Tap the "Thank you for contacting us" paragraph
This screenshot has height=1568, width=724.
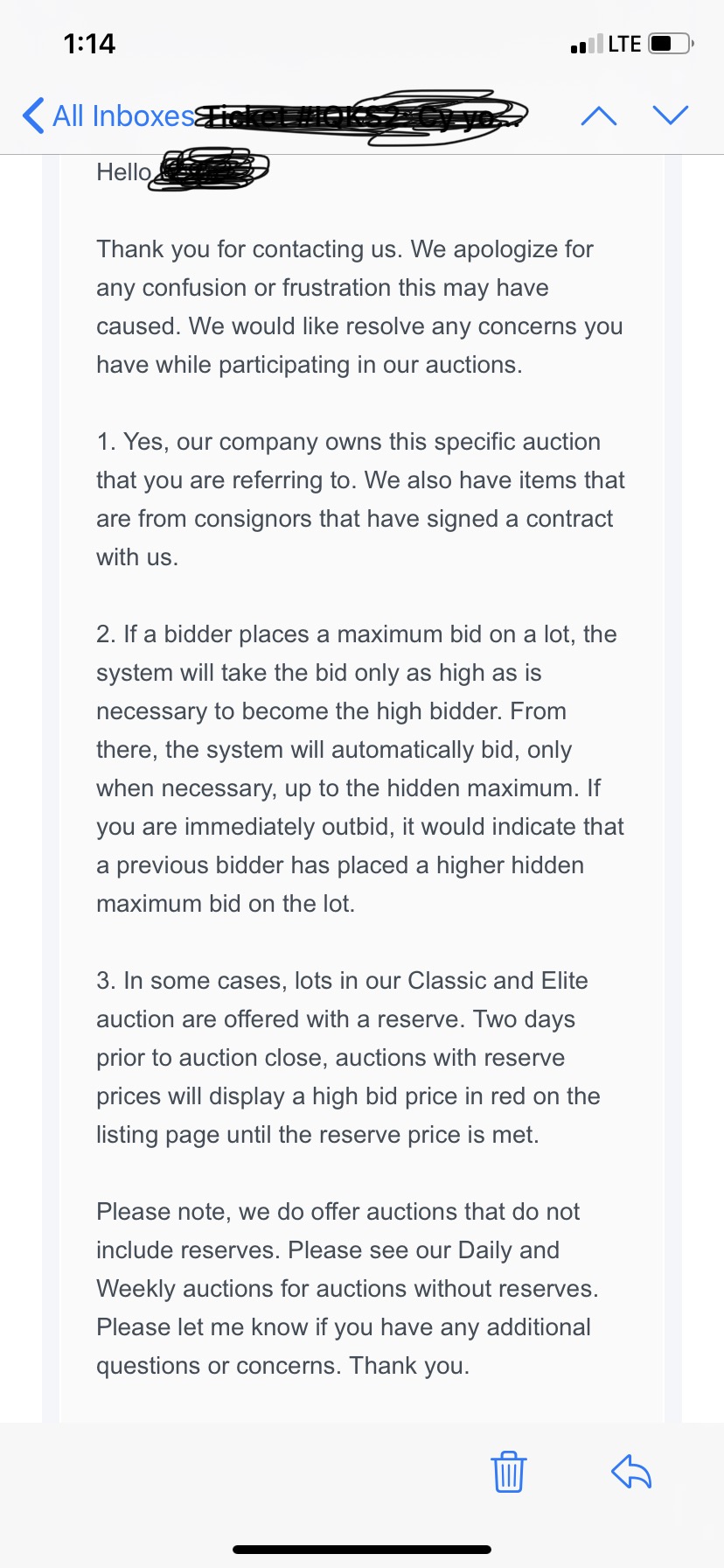tap(359, 307)
